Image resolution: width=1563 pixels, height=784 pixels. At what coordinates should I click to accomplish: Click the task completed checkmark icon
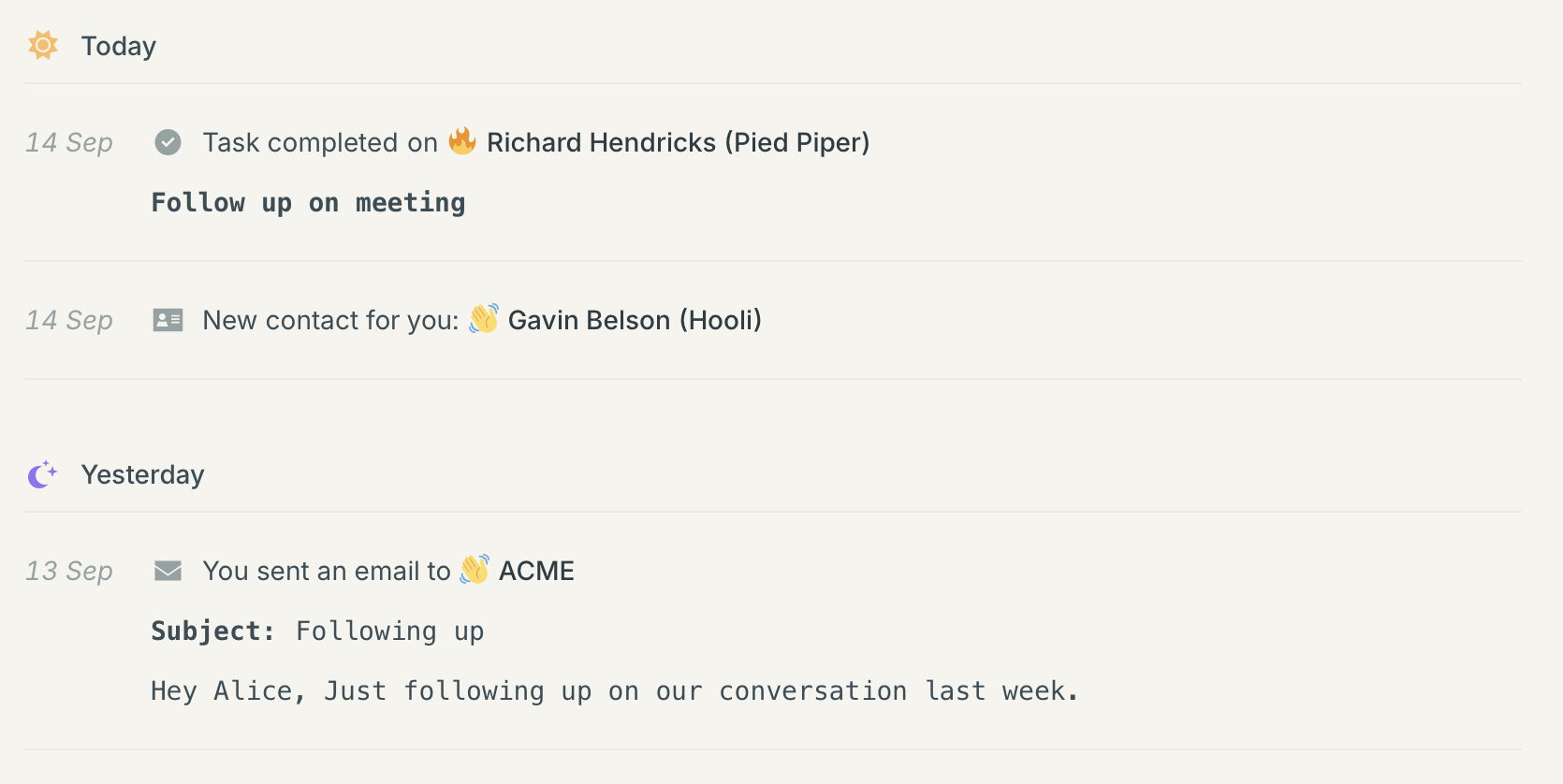pyautogui.click(x=168, y=142)
